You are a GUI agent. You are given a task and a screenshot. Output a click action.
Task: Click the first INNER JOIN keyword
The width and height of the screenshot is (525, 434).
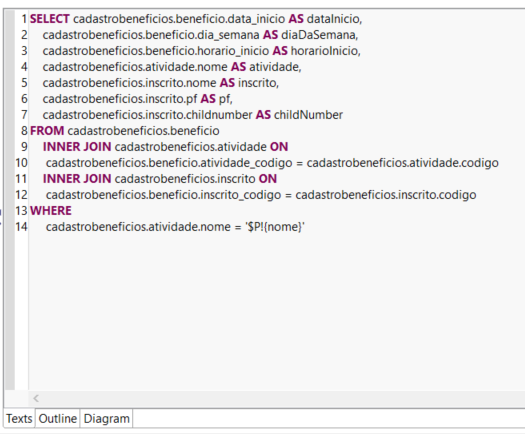pyautogui.click(x=77, y=147)
